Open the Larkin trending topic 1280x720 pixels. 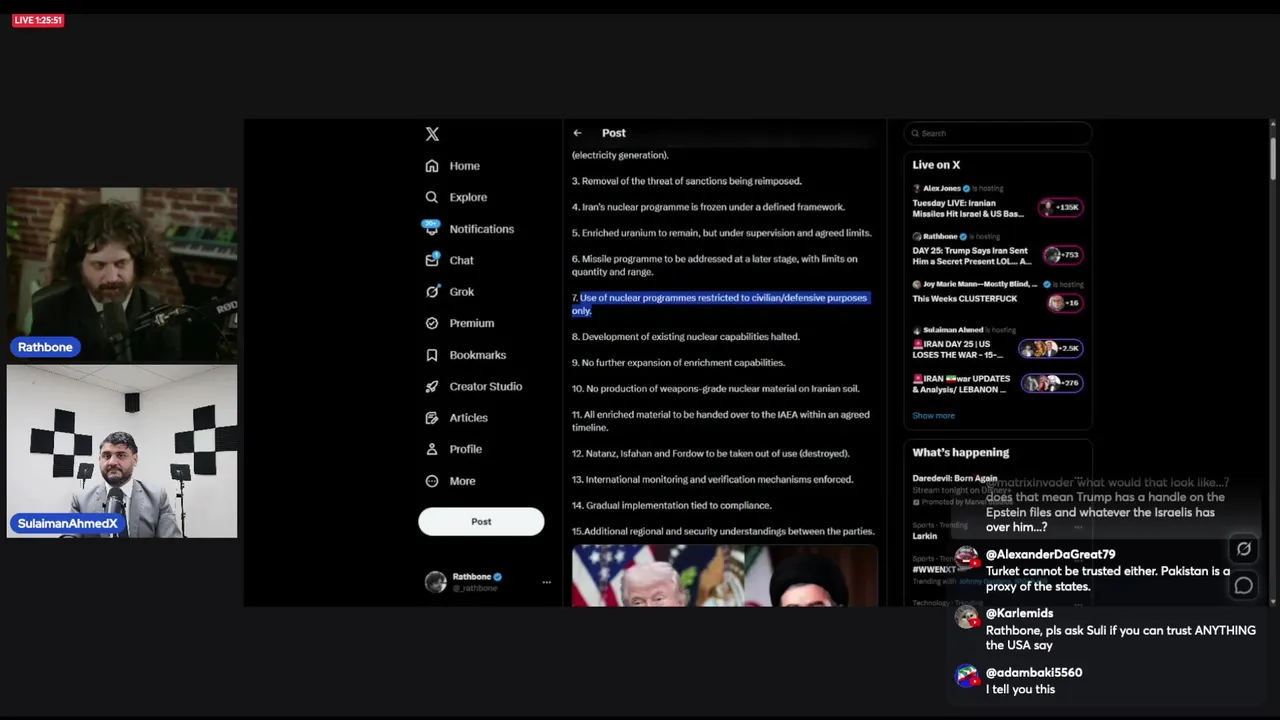point(924,536)
